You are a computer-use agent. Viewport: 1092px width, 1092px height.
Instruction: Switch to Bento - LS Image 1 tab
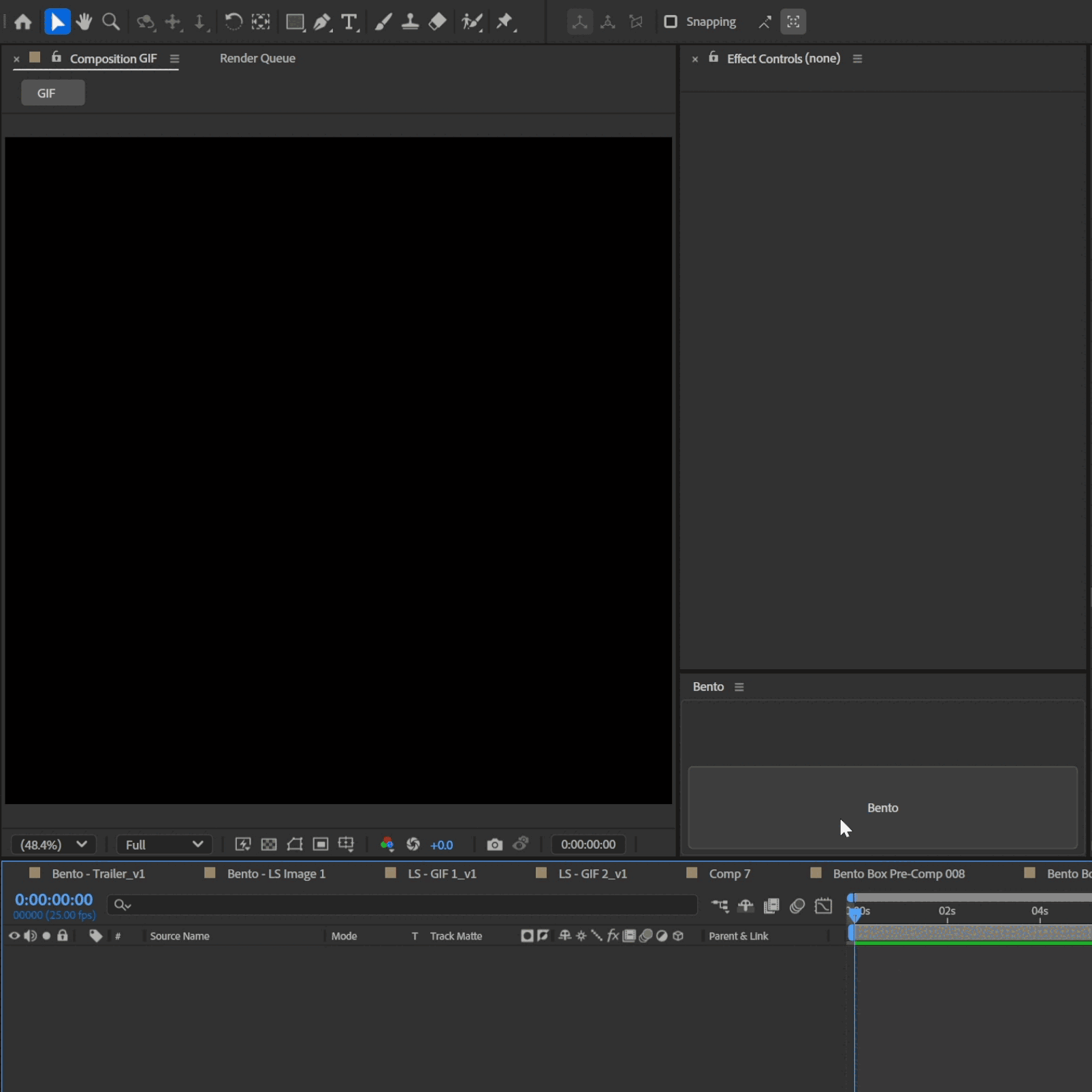tap(276, 873)
